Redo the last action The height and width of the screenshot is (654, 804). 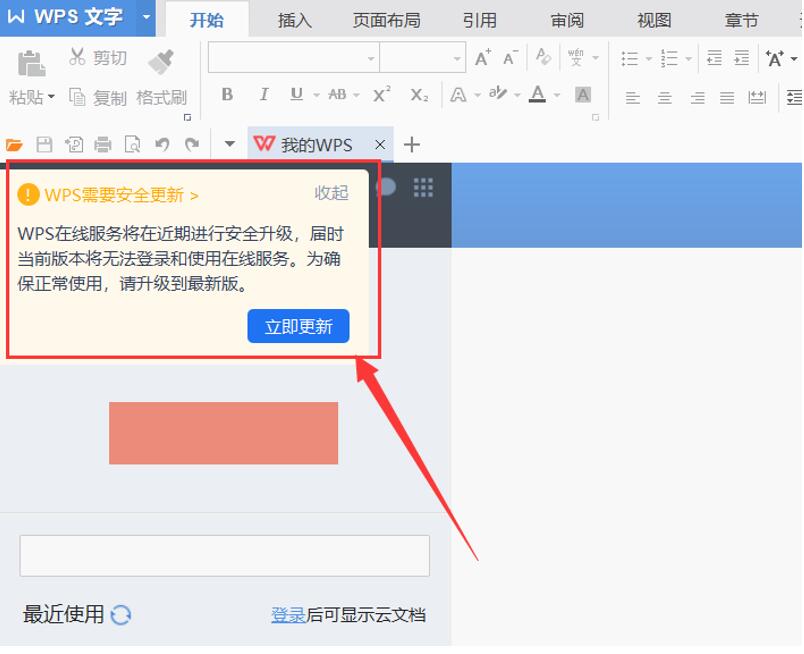point(192,145)
